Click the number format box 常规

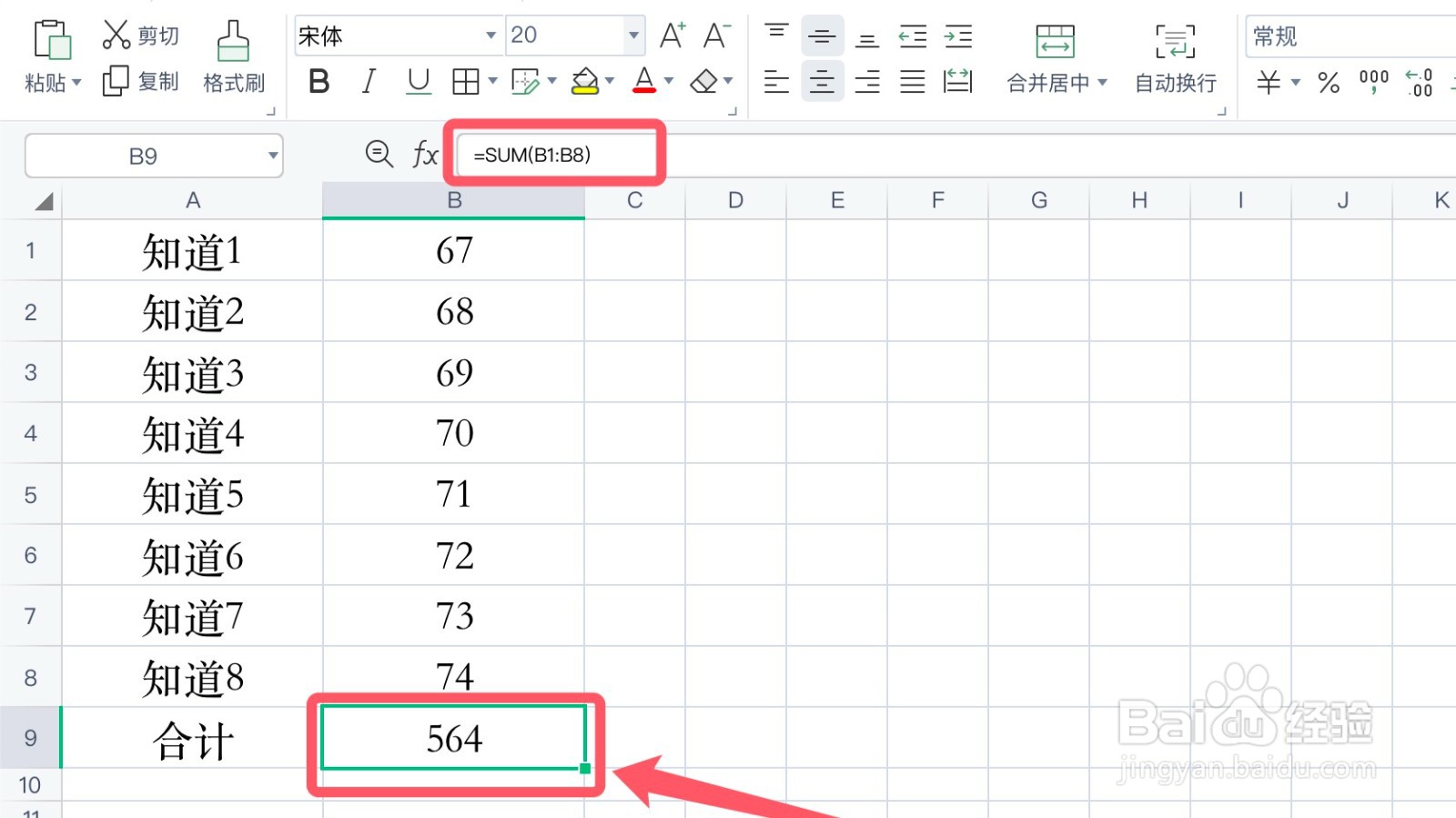(x=1350, y=36)
